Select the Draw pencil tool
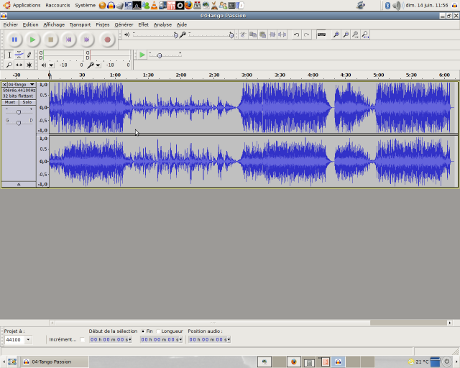The height and width of the screenshot is (368, 460). pyautogui.click(x=29, y=55)
